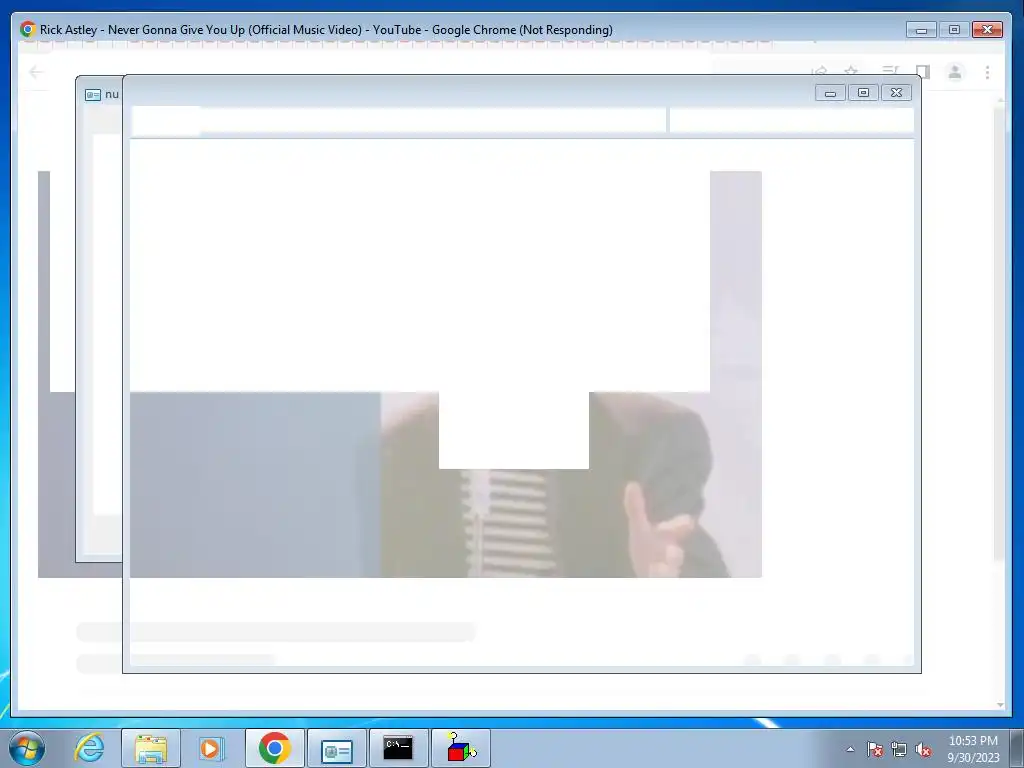Click the scroll-down arrow of Chrome's scrollbar
The image size is (1024, 768).
coord(1000,705)
